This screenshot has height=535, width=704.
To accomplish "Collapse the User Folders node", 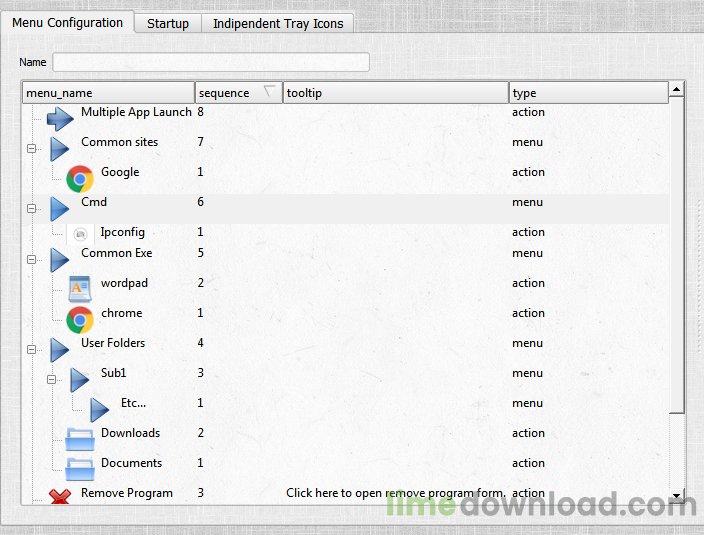I will coord(31,350).
